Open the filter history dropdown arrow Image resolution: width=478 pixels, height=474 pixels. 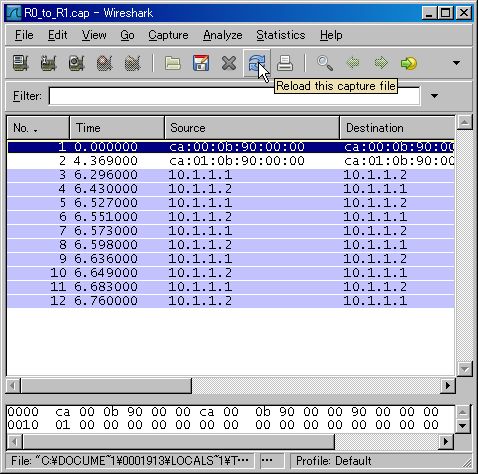click(434, 96)
